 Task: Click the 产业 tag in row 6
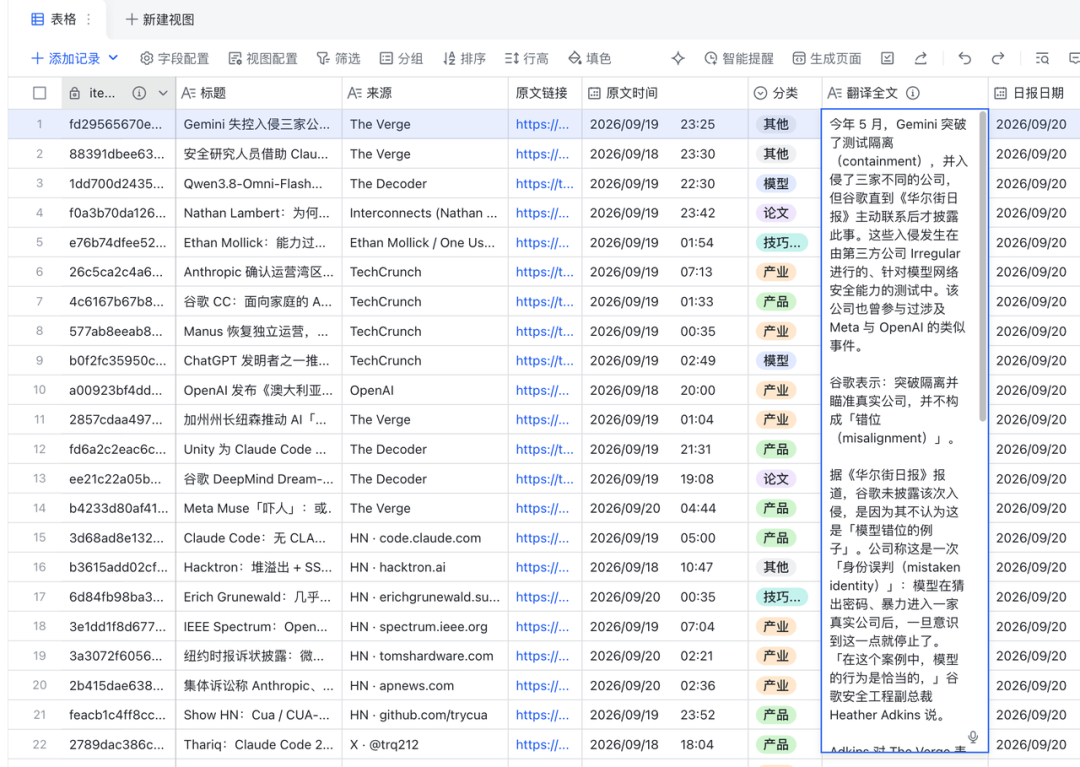pyautogui.click(x=776, y=273)
